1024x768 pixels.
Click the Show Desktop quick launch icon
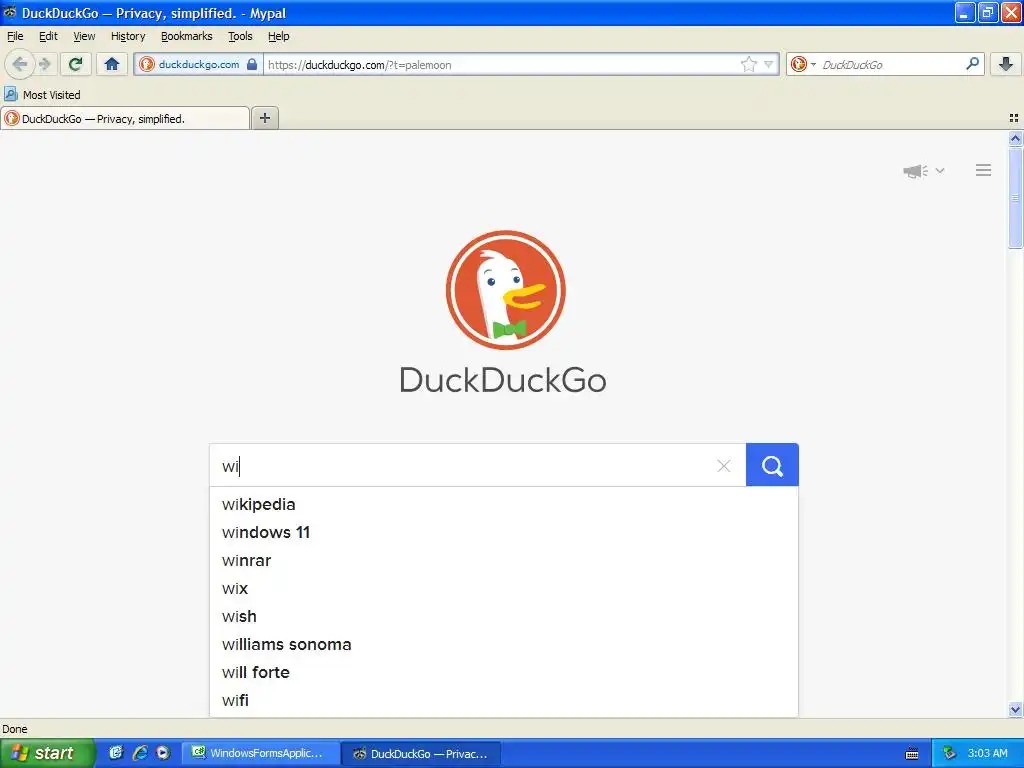pyautogui.click(x=116, y=753)
